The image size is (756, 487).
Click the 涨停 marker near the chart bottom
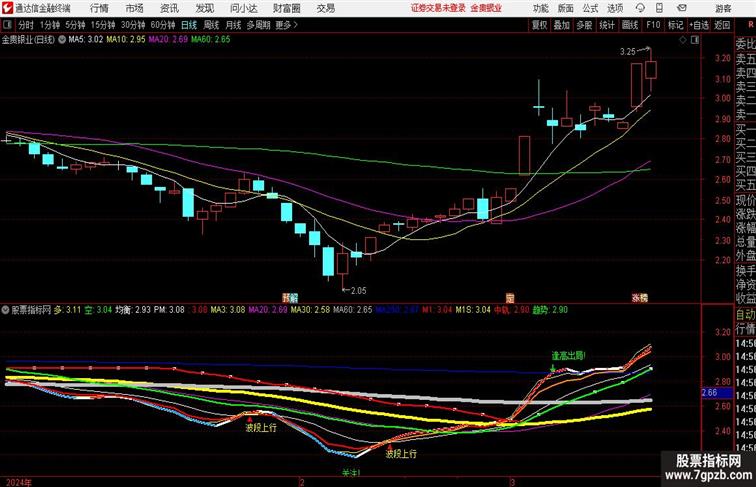[x=640, y=298]
